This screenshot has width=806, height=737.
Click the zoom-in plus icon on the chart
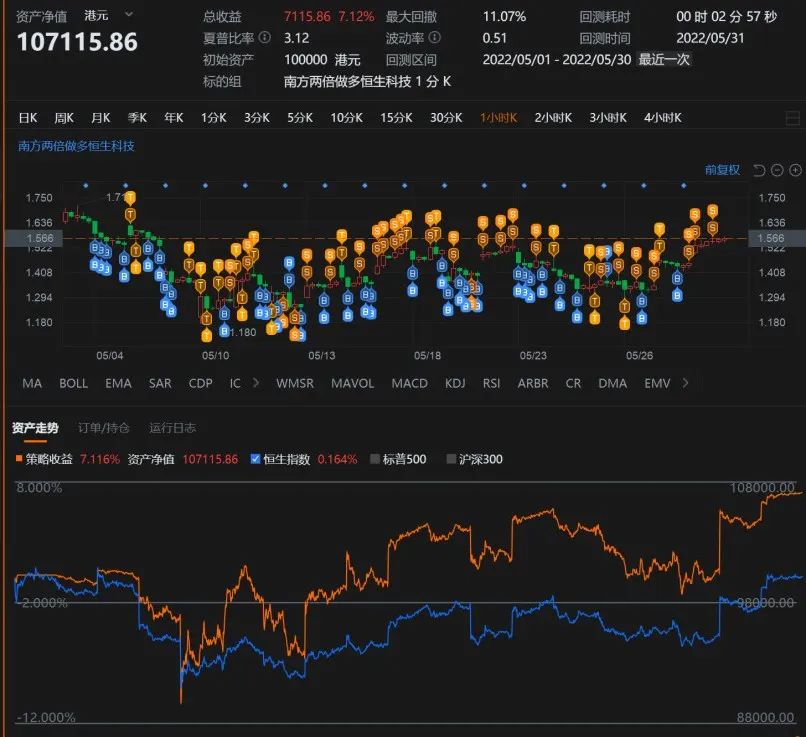pos(796,170)
